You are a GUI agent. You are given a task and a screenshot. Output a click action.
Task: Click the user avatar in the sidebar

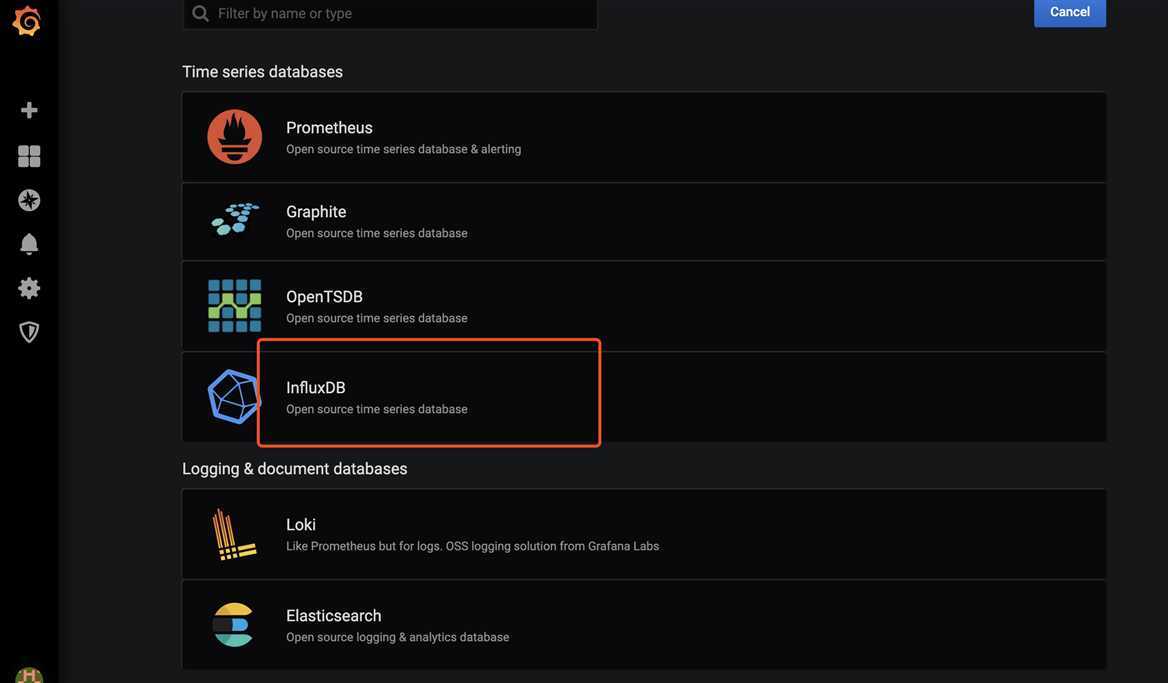29,675
